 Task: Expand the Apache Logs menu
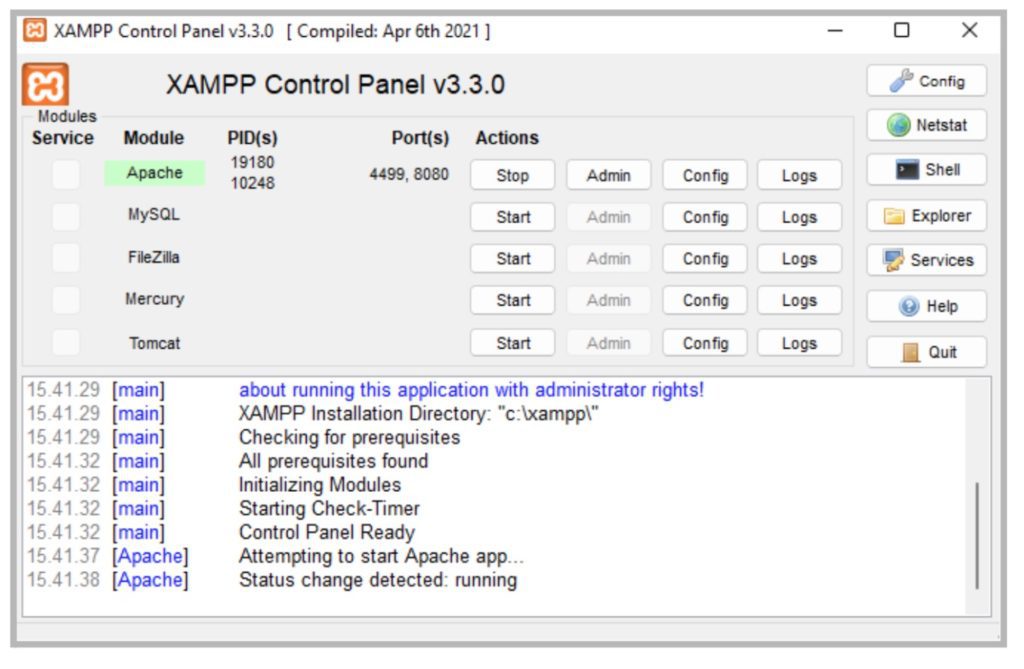799,175
